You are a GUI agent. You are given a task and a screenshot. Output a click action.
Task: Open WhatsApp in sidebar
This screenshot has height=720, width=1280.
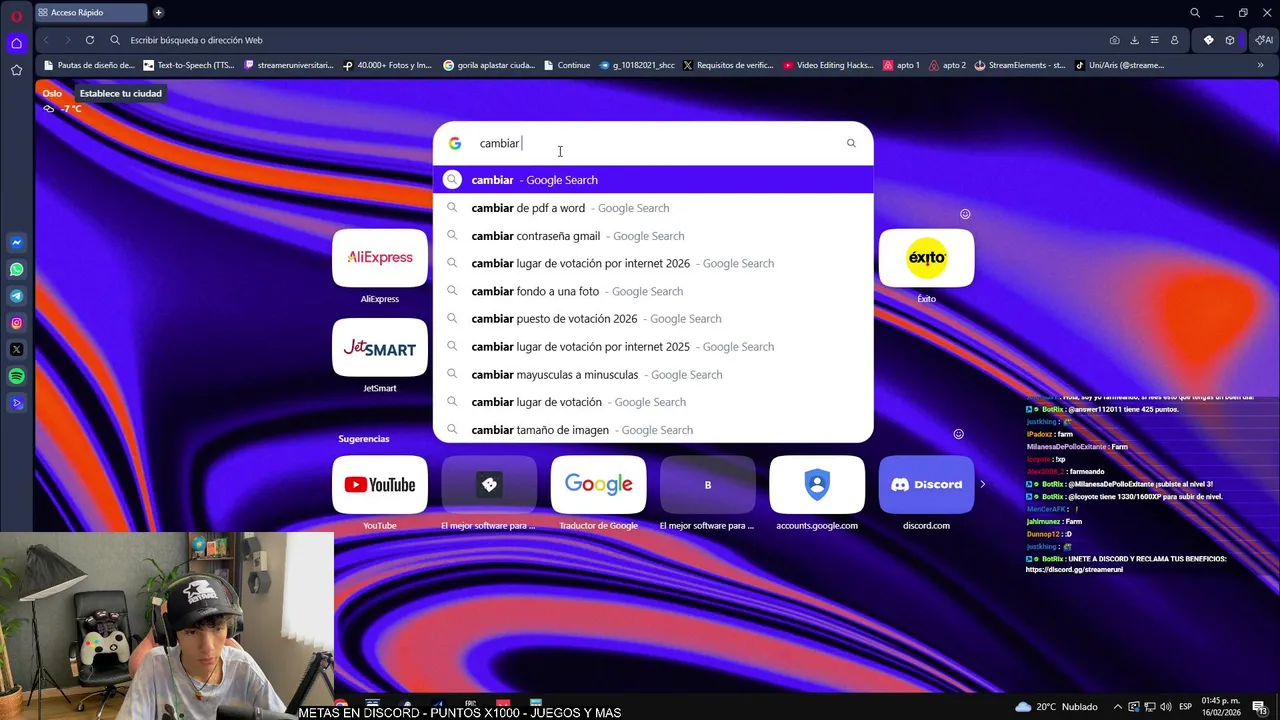pos(16,269)
